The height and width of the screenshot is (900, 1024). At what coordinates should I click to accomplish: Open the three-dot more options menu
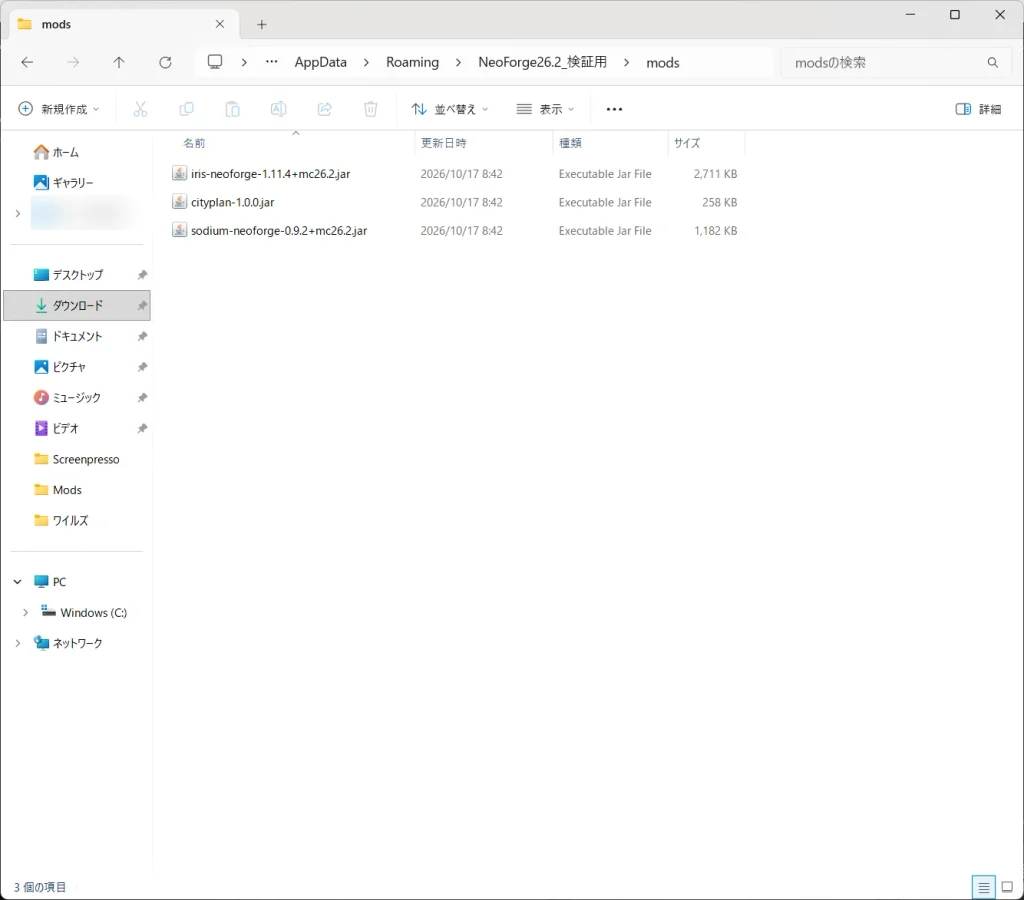click(x=615, y=109)
